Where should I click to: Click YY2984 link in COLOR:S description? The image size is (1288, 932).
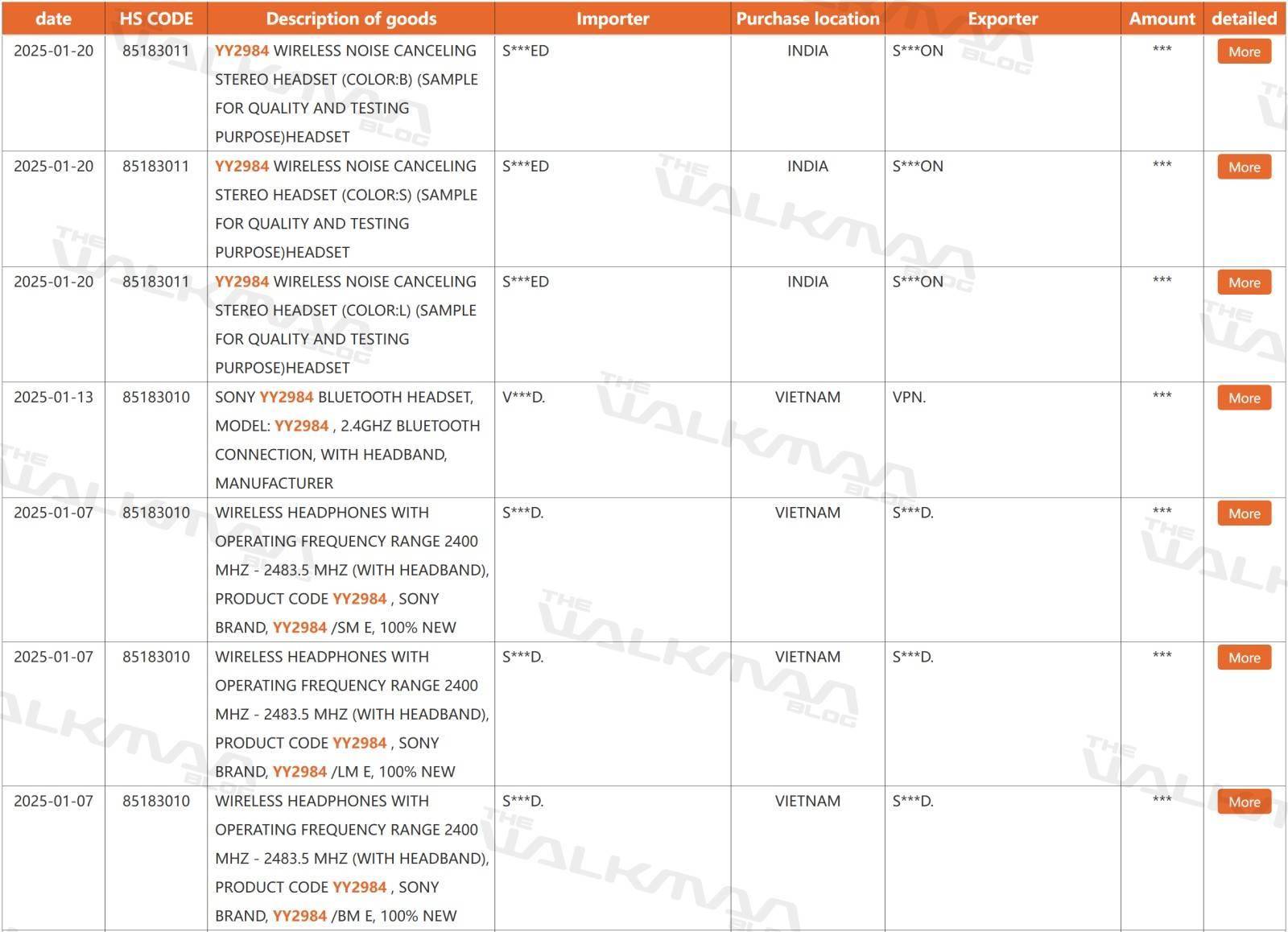(242, 167)
